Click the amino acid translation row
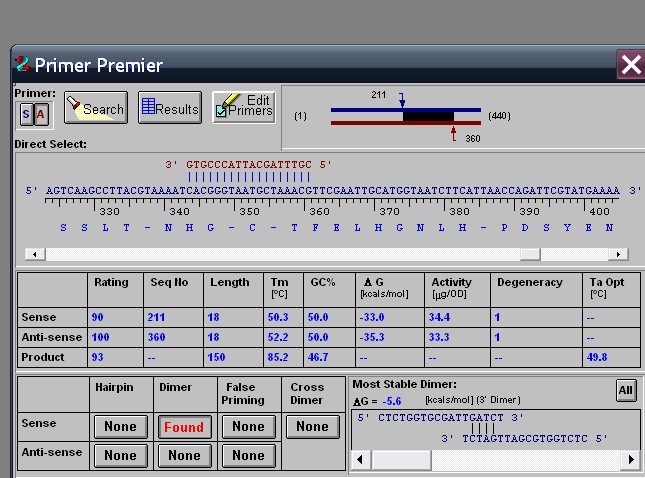 pyautogui.click(x=336, y=227)
